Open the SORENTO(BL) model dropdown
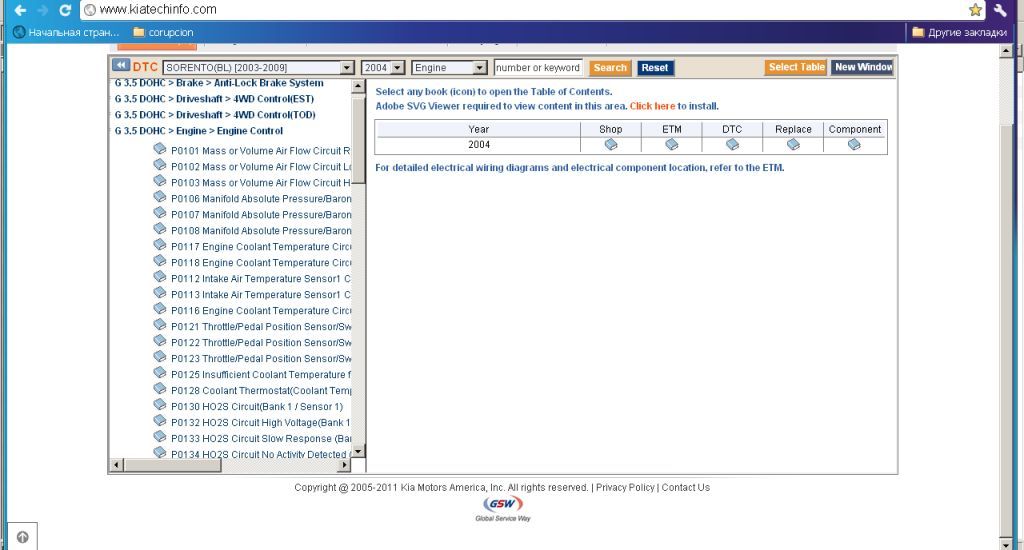The width and height of the screenshot is (1024, 550). [x=258, y=68]
